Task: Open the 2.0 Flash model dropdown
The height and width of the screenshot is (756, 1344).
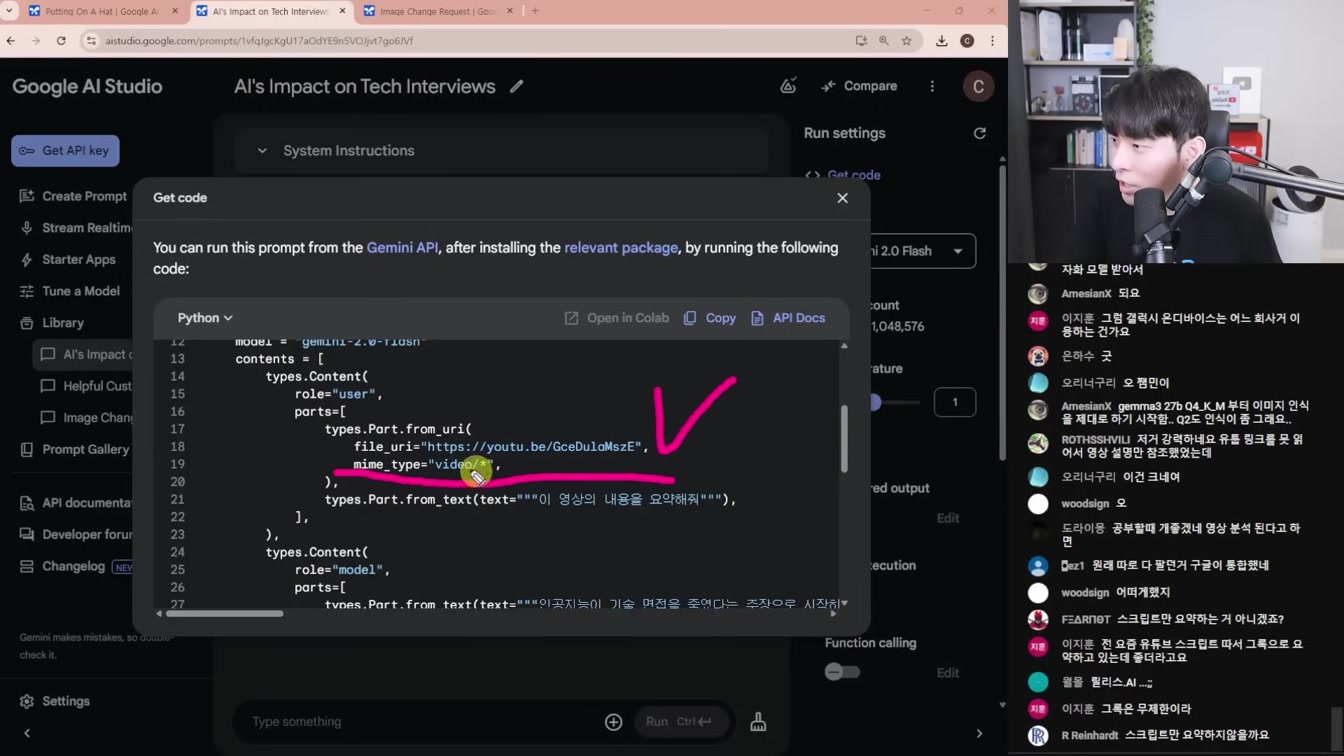Action: tap(922, 251)
